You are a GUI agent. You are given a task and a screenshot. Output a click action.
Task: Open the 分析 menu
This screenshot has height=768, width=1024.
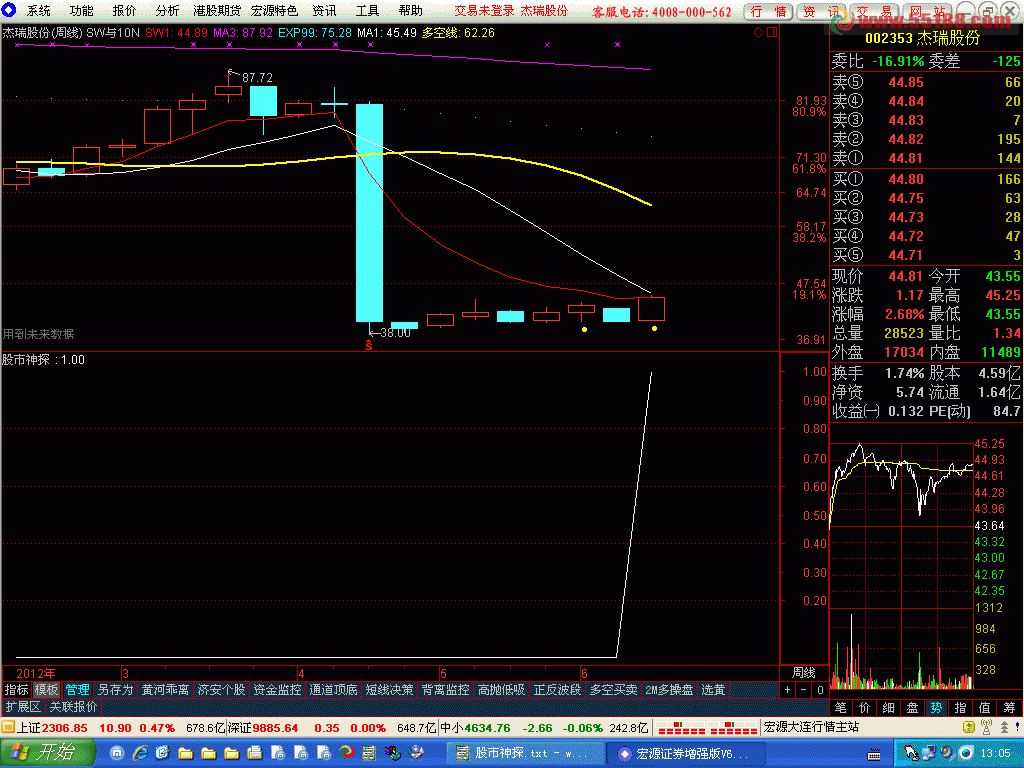[x=167, y=10]
